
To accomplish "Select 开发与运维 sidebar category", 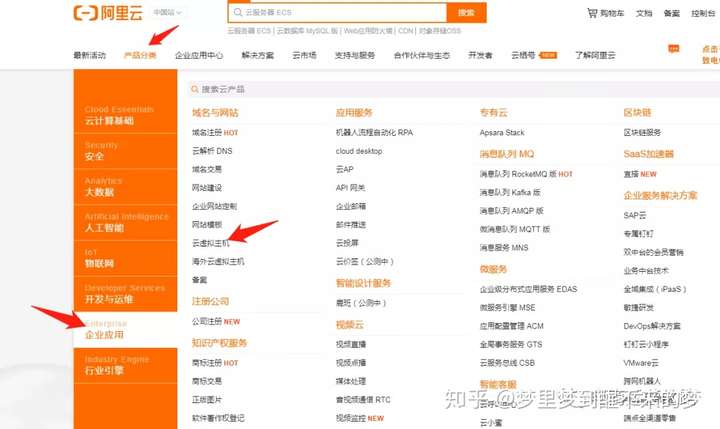I will 125,294.
